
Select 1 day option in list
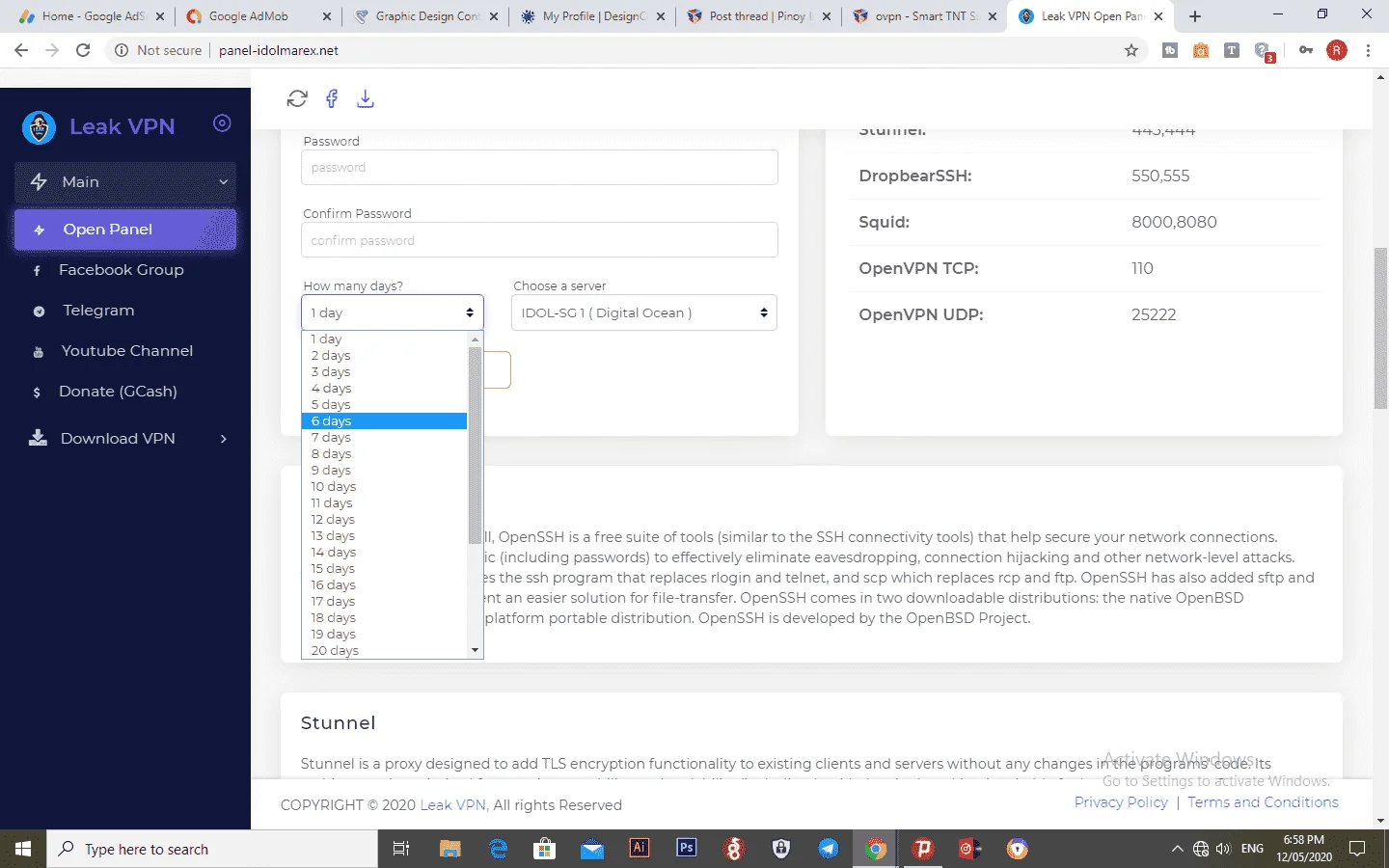(385, 339)
